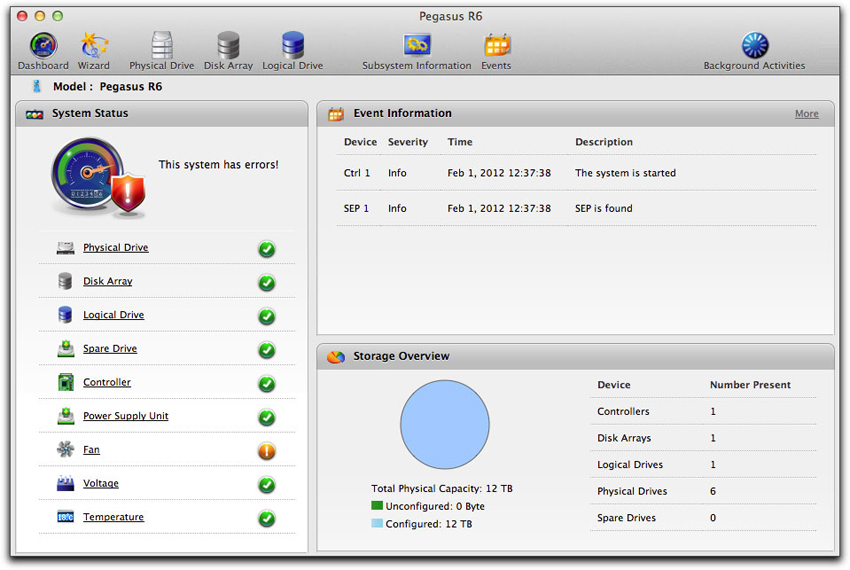
Task: Click the green check status for Temperature
Action: pyautogui.click(x=267, y=518)
